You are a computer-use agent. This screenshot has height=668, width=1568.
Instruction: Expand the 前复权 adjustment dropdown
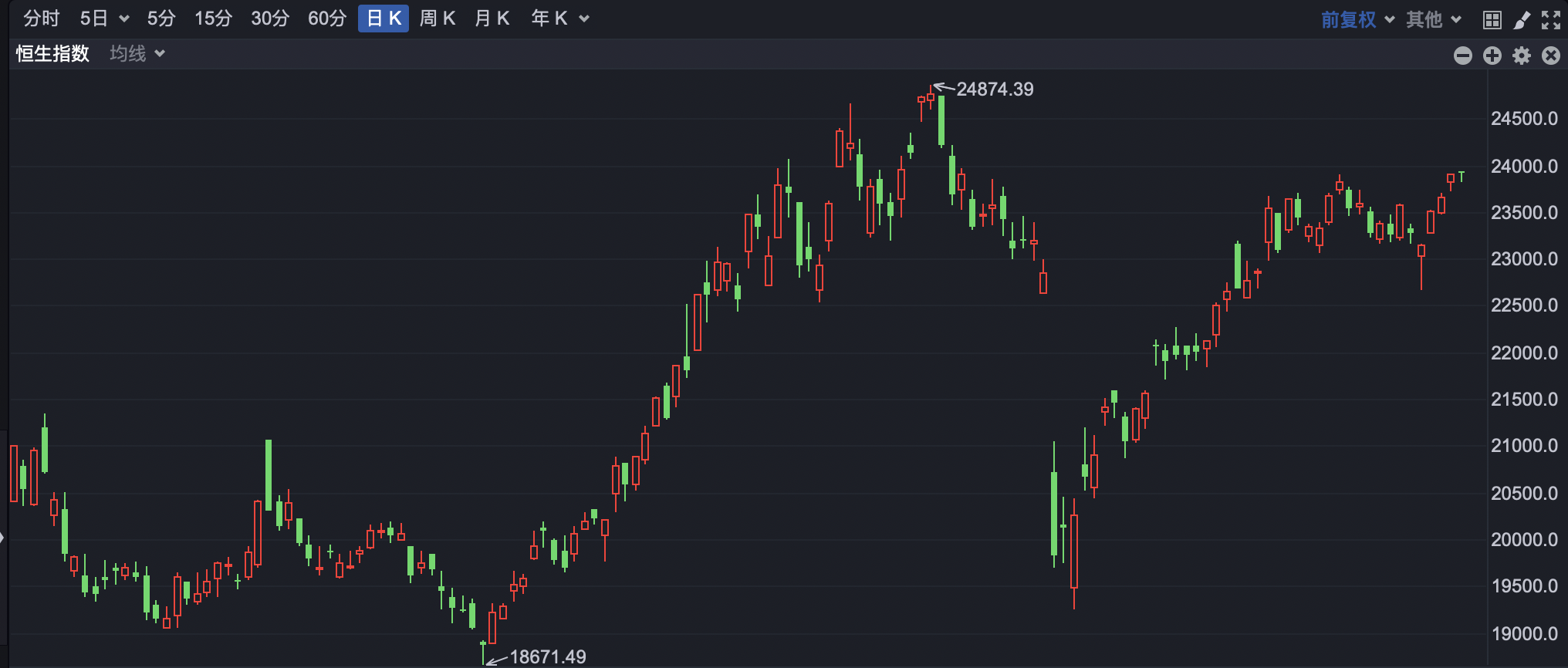[1357, 19]
